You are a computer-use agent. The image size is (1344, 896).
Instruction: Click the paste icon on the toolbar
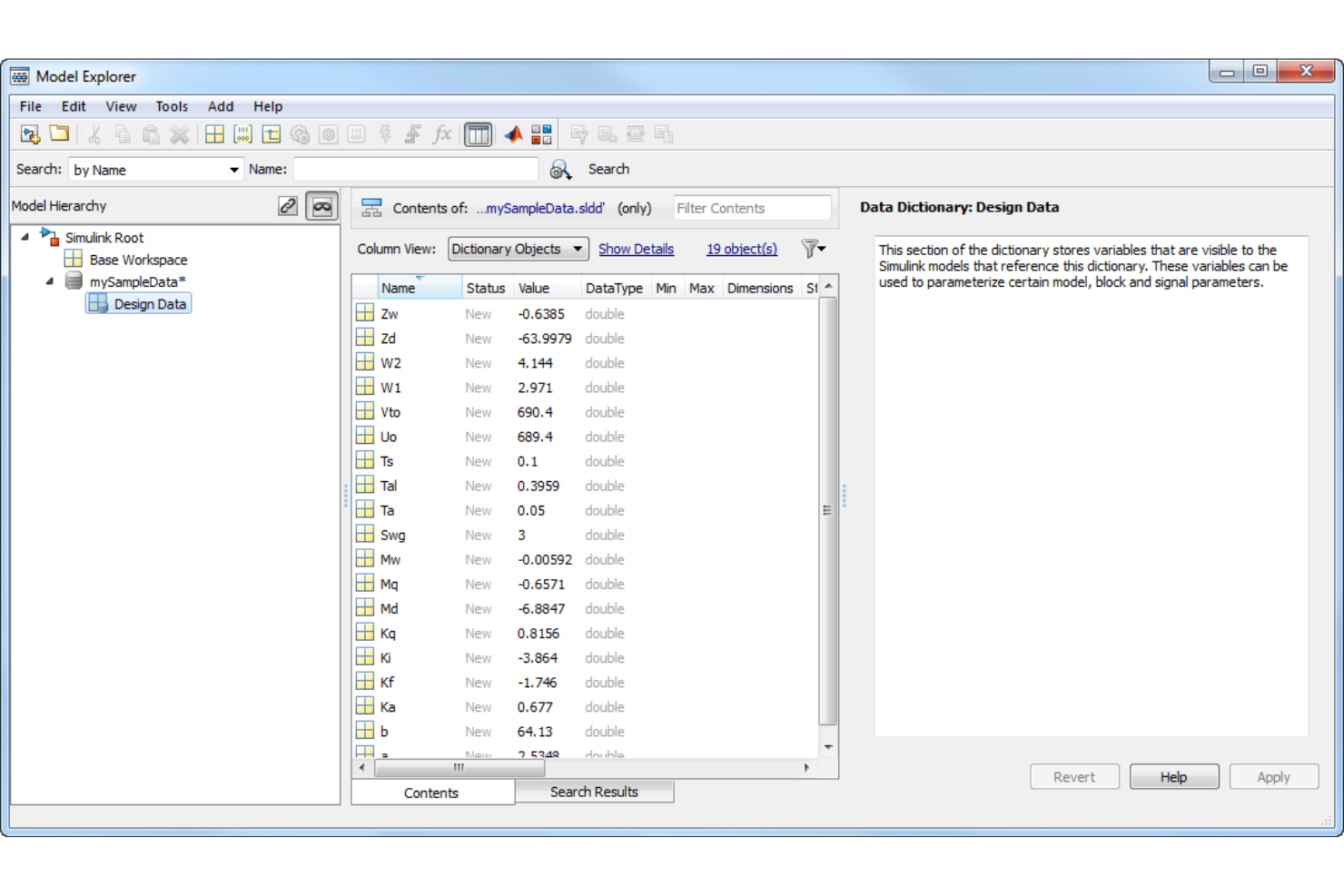click(x=151, y=133)
